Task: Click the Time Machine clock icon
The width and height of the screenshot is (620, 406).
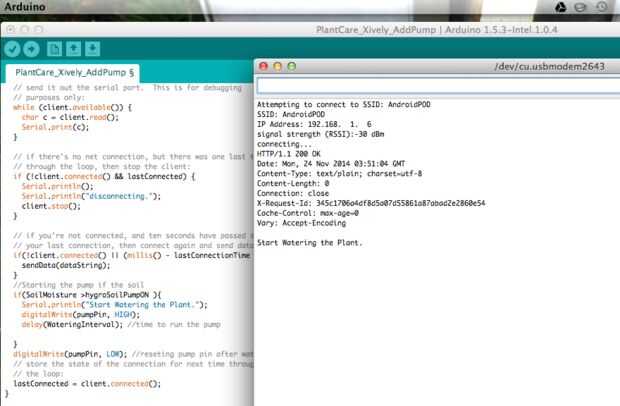Action: (x=601, y=7)
